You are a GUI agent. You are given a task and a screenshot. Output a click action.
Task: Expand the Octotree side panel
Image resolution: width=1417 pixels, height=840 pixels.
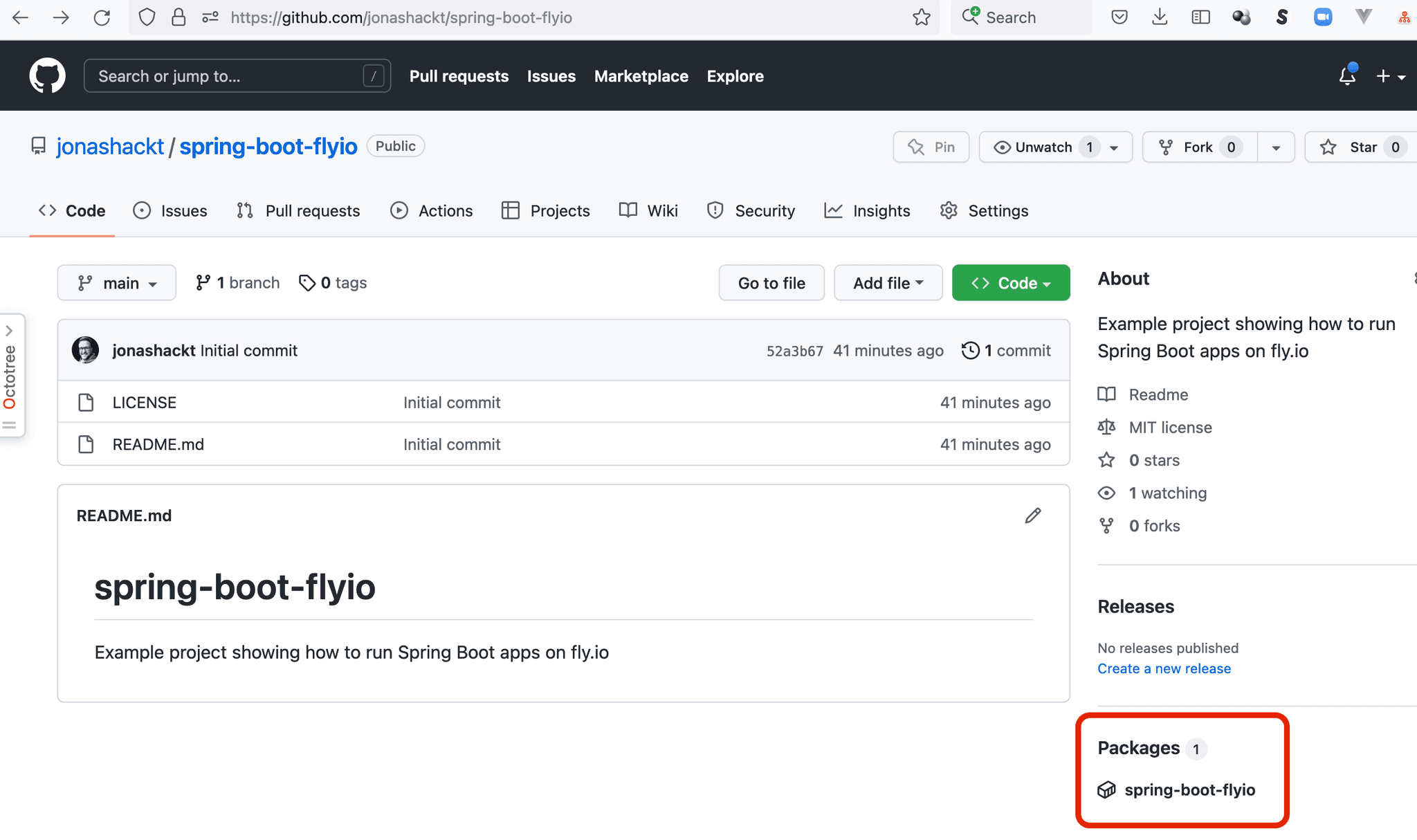point(10,330)
